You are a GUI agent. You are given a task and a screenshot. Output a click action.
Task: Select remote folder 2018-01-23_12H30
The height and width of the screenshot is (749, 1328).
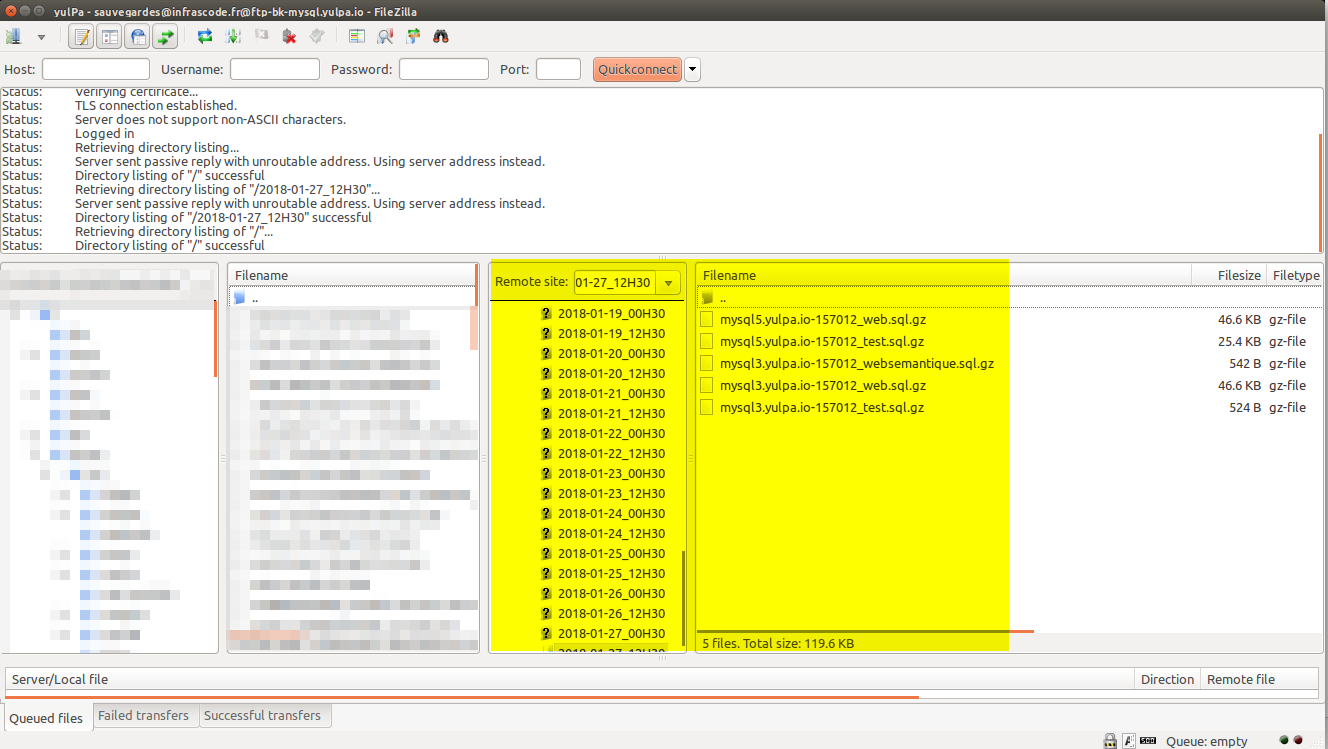pyautogui.click(x=611, y=493)
